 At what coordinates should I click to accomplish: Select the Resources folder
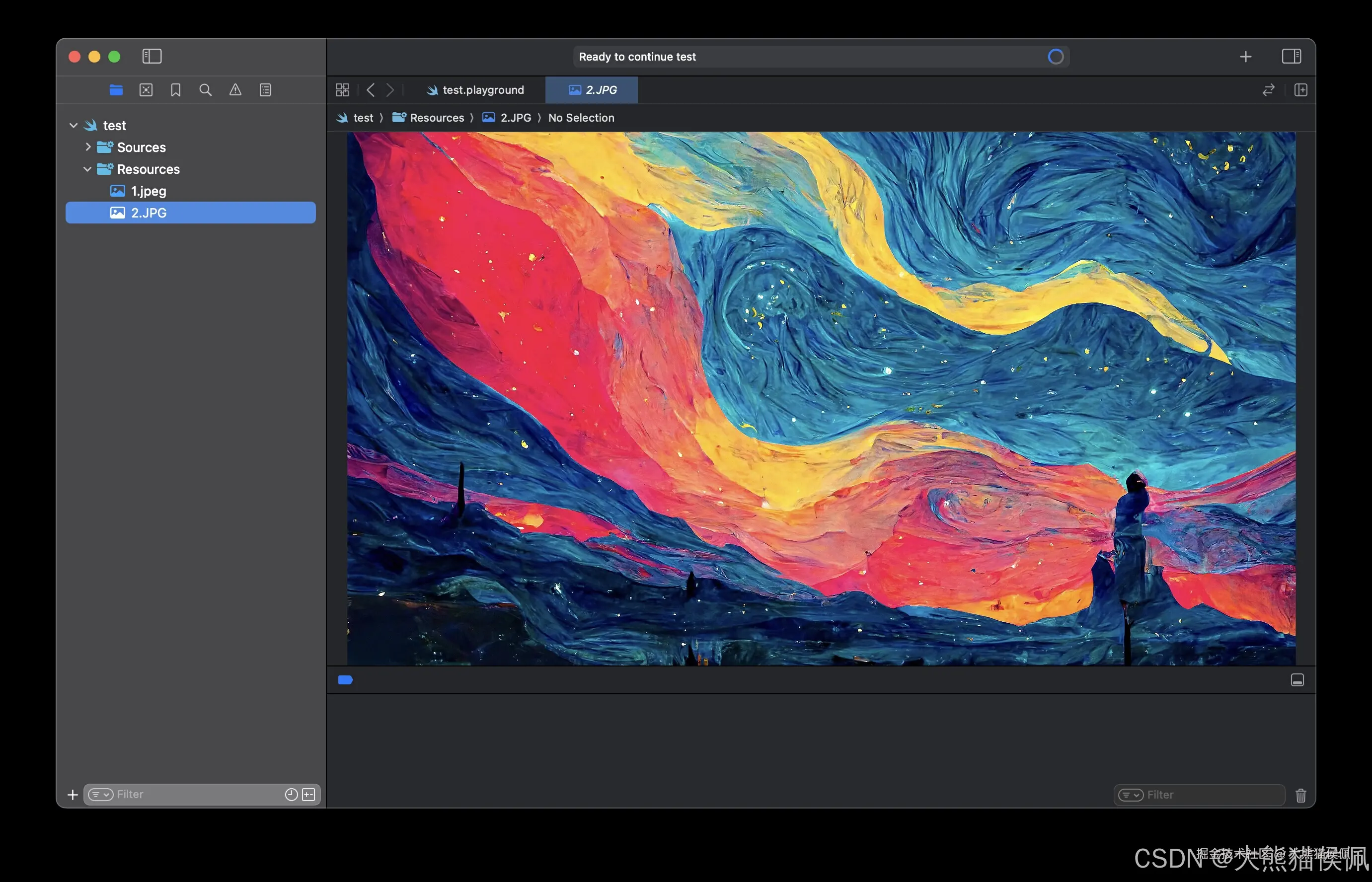(x=191, y=169)
